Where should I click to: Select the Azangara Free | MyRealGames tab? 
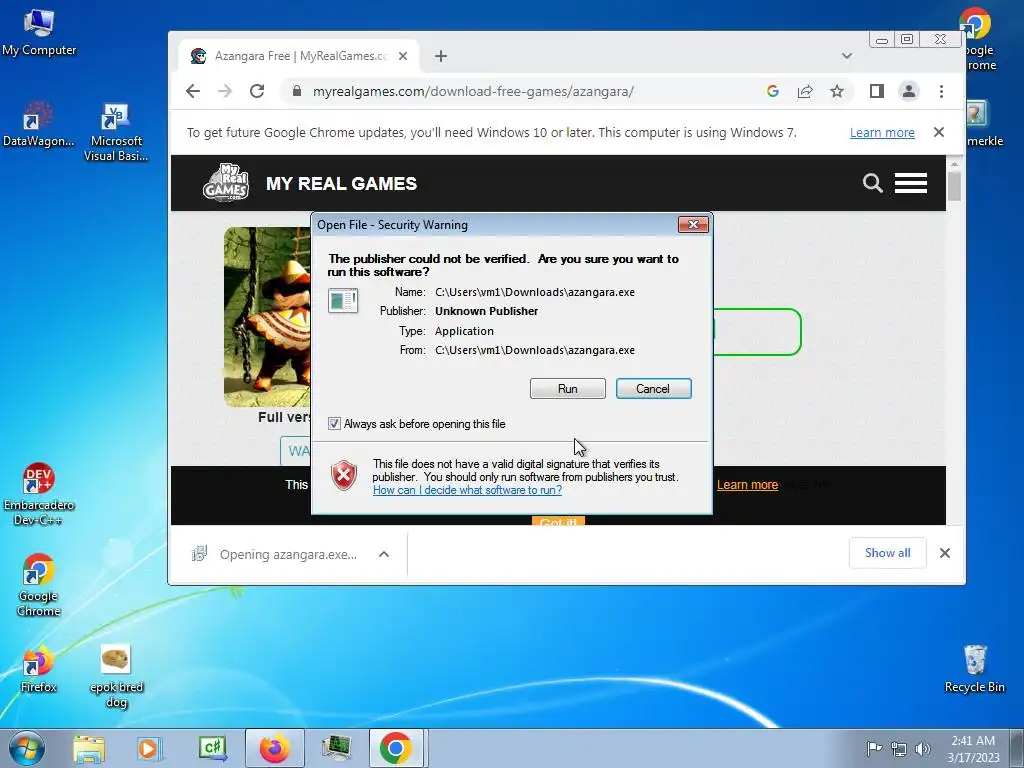(298, 56)
